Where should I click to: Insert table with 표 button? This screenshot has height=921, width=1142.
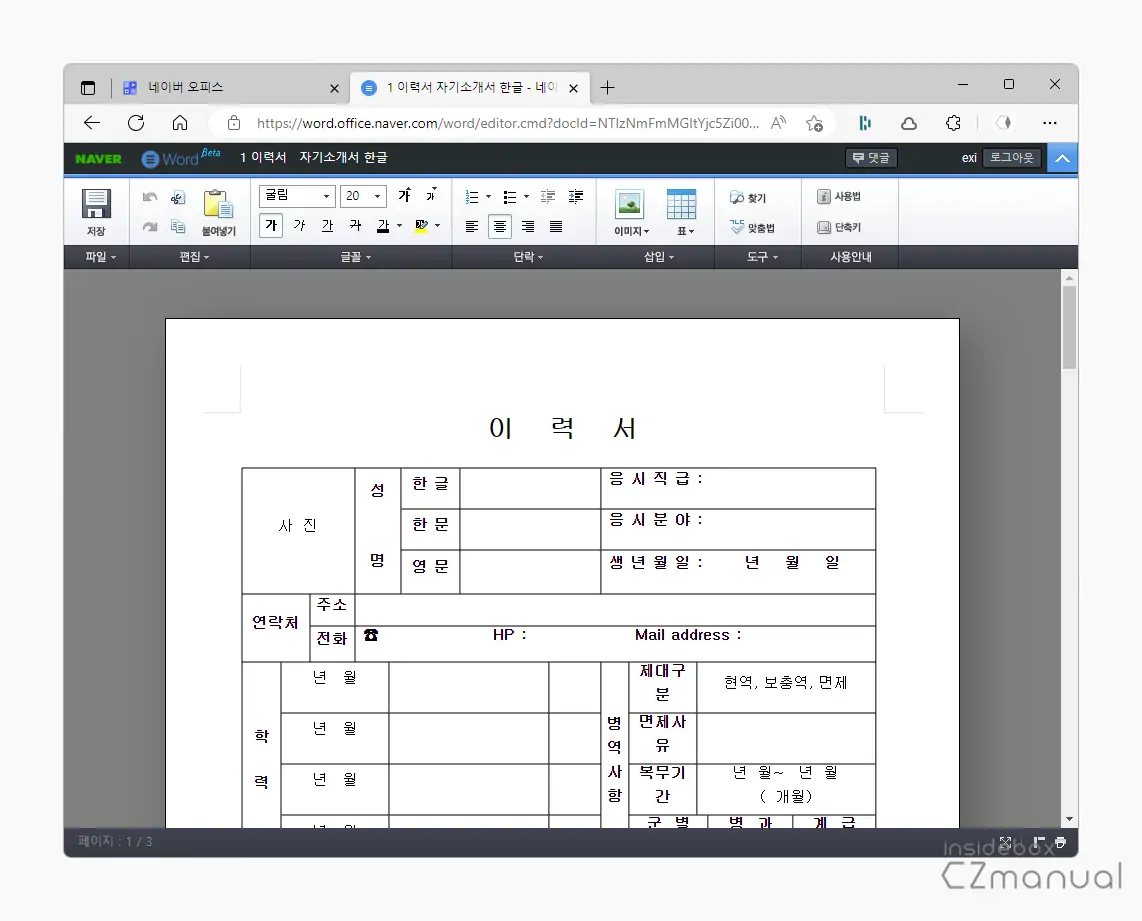click(682, 213)
